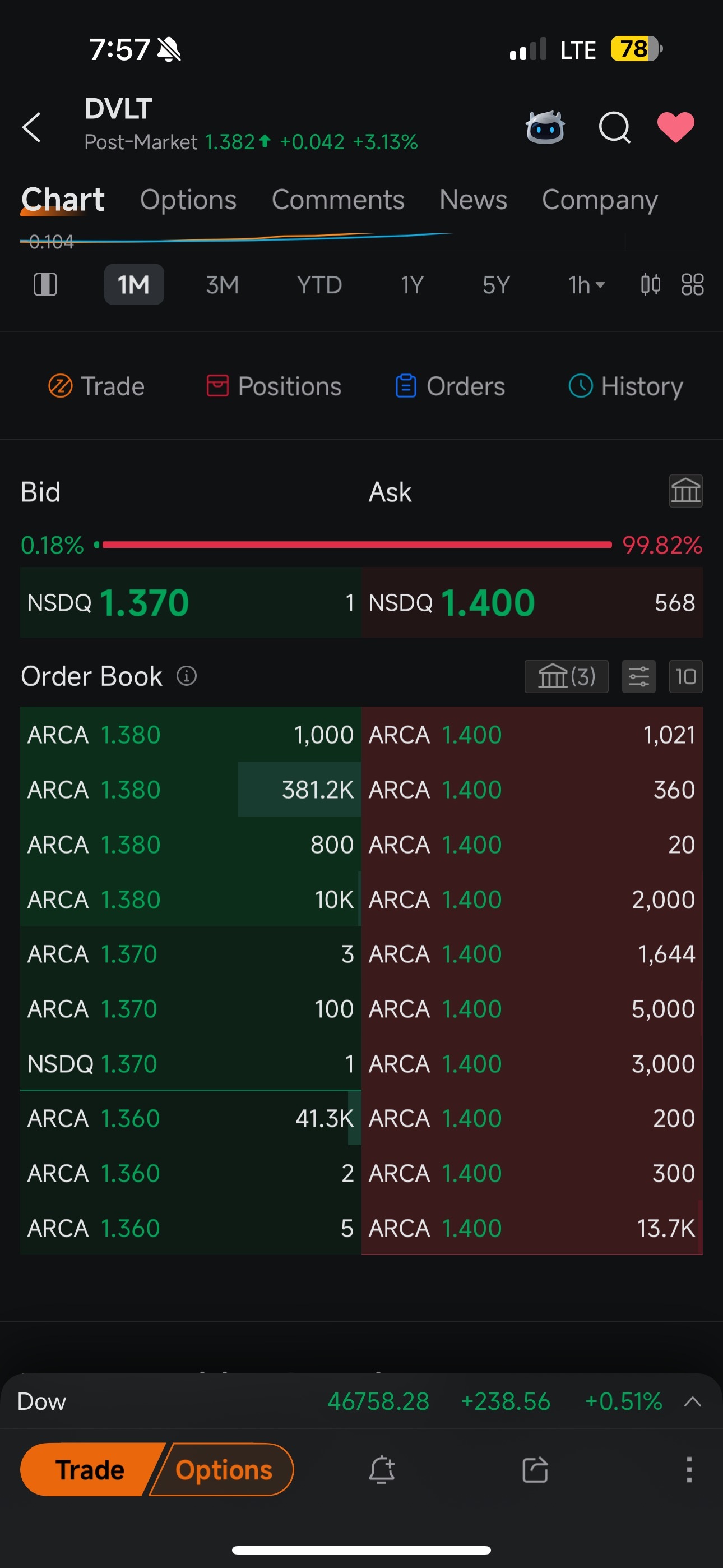Change Order Book depth level 10
Image resolution: width=723 pixels, height=1568 pixels.
pos(686,676)
